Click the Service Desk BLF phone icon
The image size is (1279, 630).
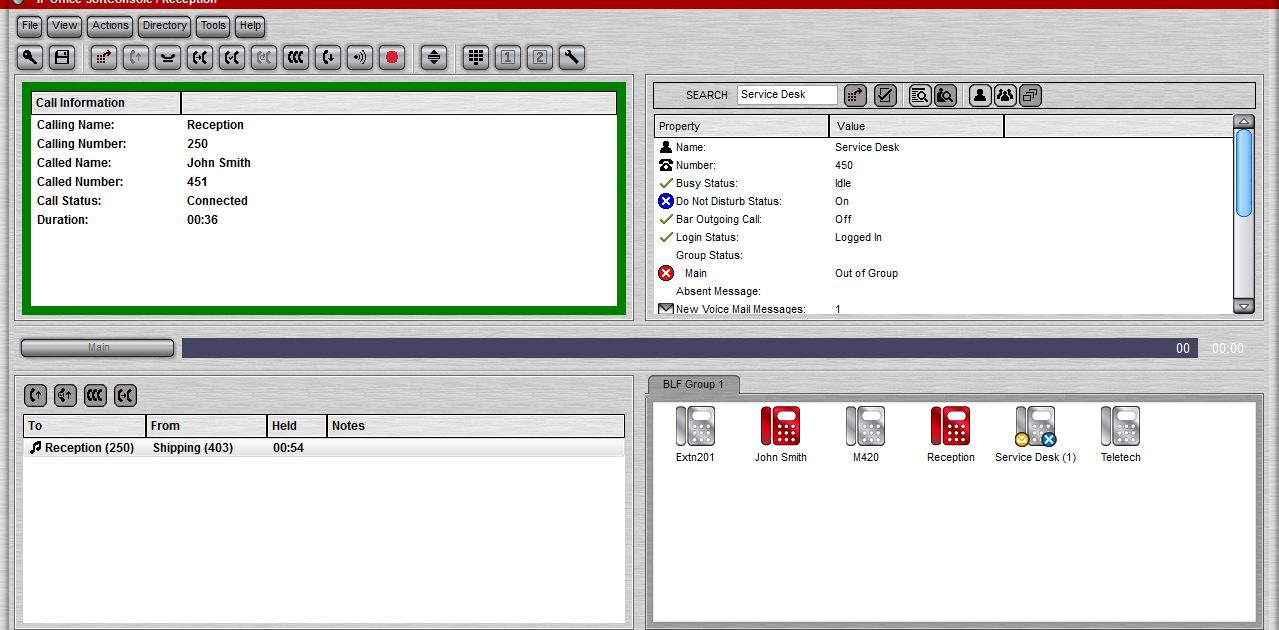[x=1035, y=427]
